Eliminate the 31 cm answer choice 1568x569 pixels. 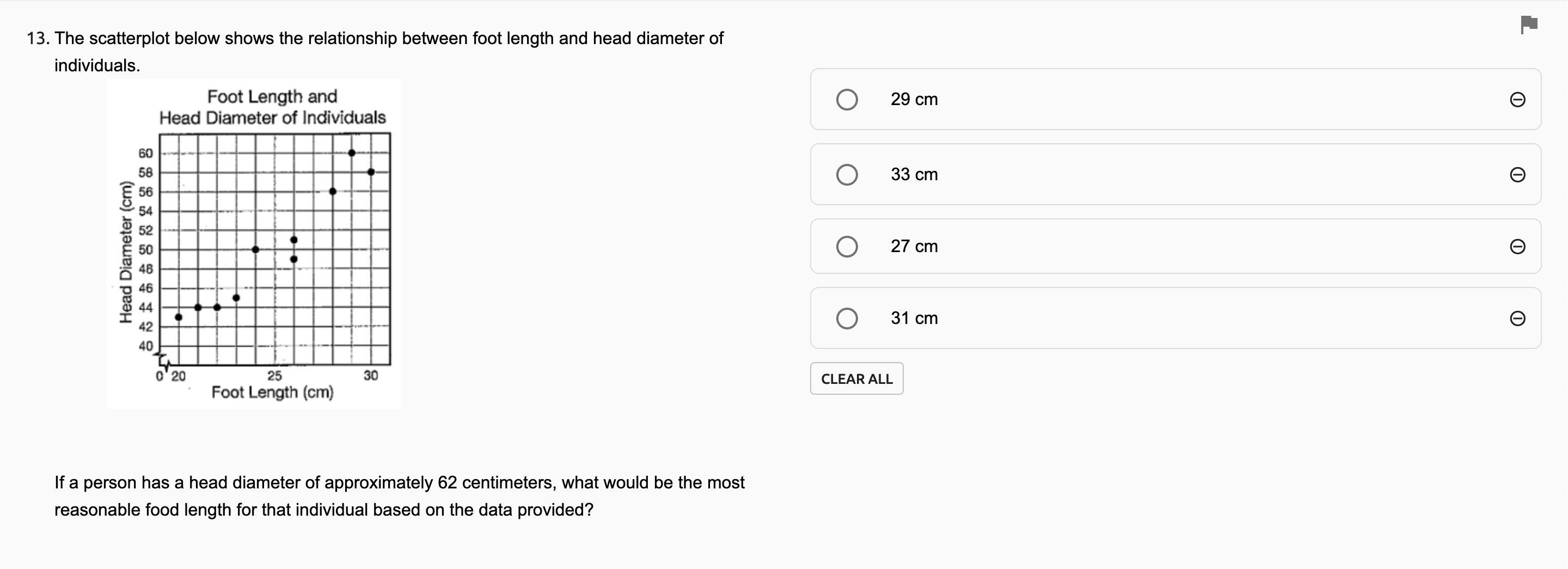tap(1517, 319)
